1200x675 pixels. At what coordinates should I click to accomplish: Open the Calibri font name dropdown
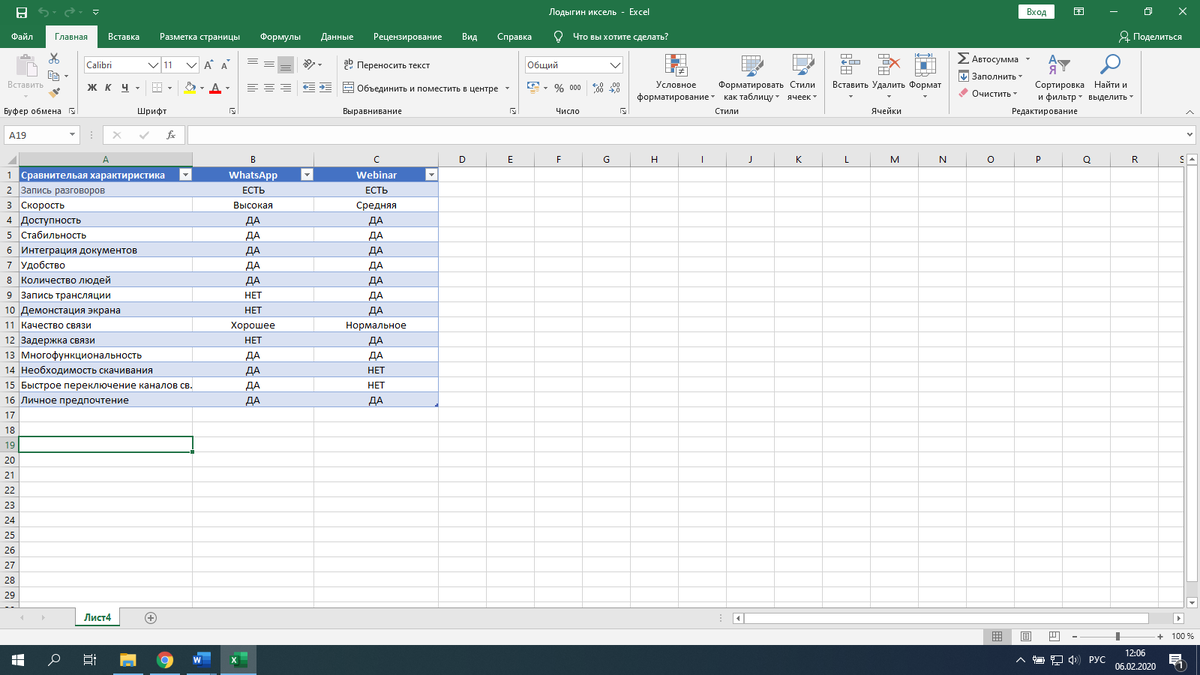153,64
